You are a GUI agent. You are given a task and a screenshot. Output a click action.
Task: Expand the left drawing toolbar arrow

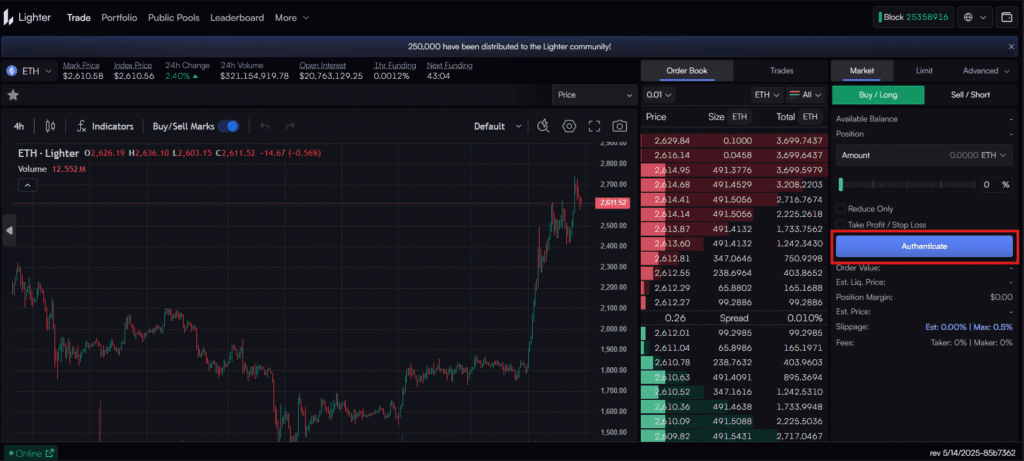tap(9, 230)
